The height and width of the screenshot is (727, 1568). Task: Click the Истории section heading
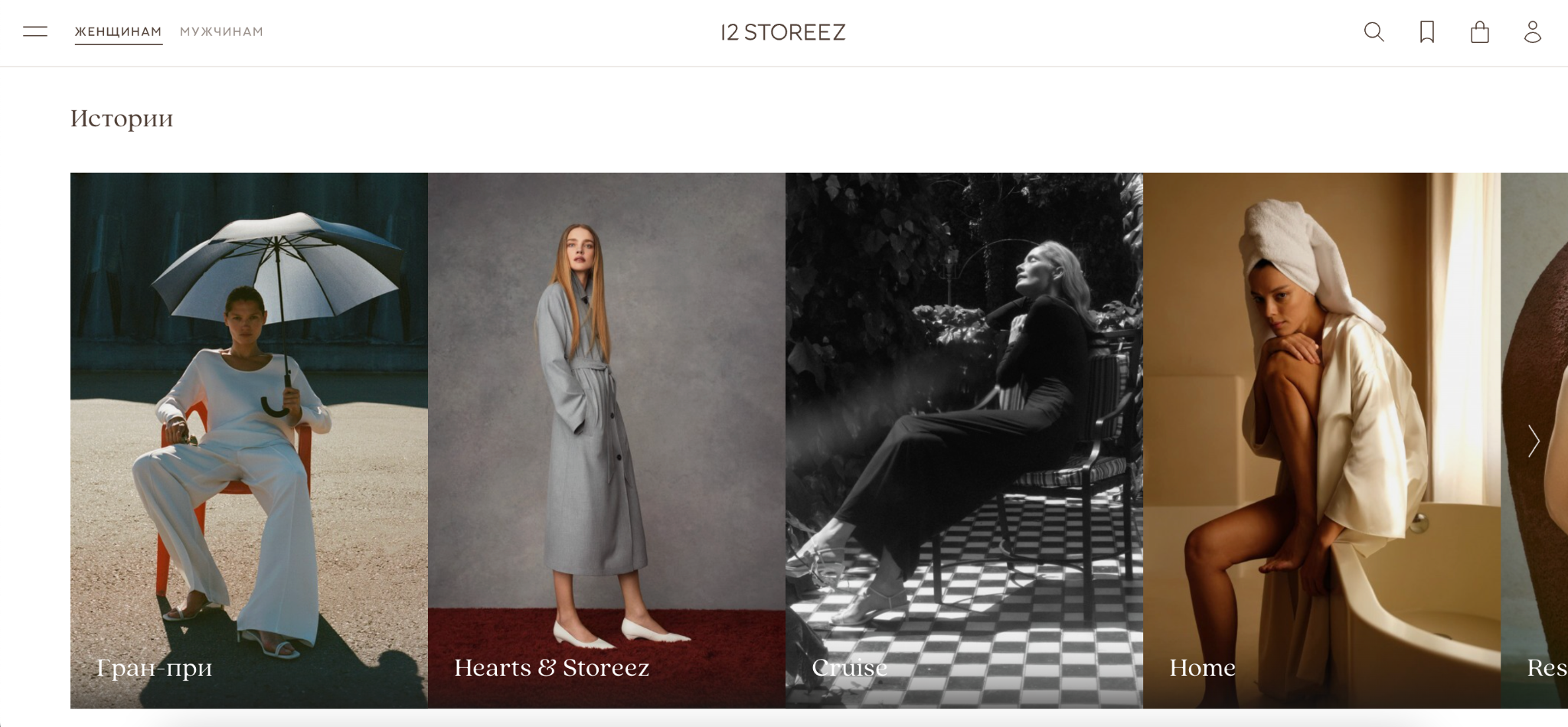(x=122, y=119)
